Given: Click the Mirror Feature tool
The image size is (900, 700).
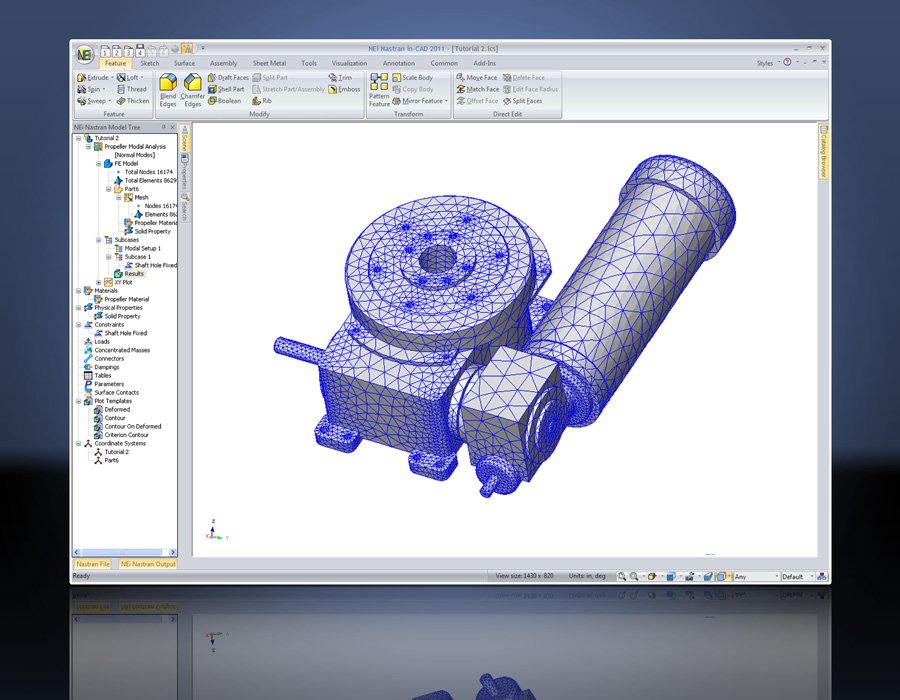Looking at the screenshot, I should pos(417,101).
